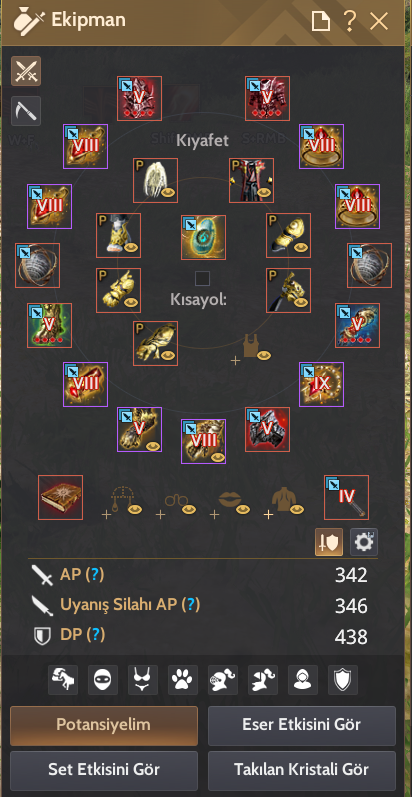Toggle visibility of the red coat outfit

point(265,192)
